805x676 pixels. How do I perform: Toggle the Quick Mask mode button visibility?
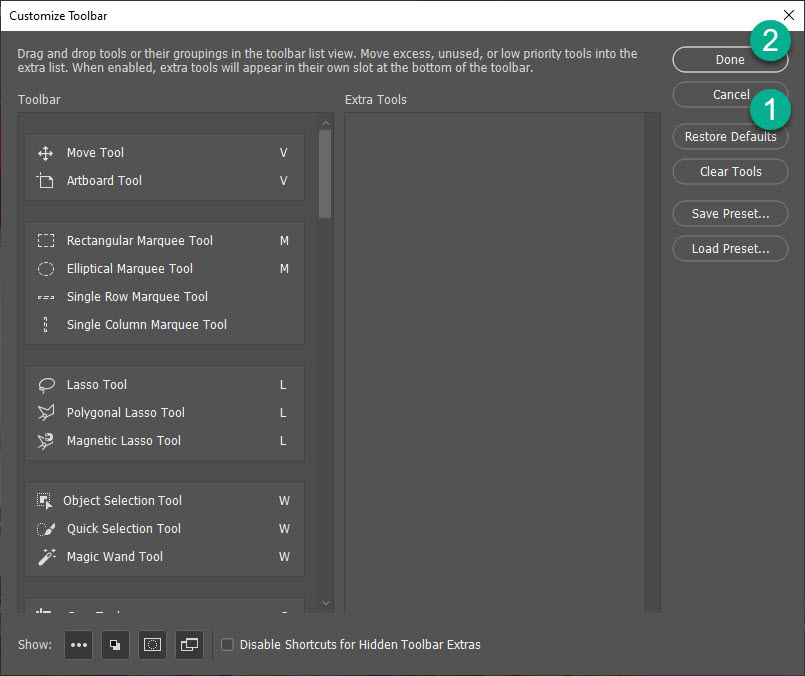click(152, 645)
